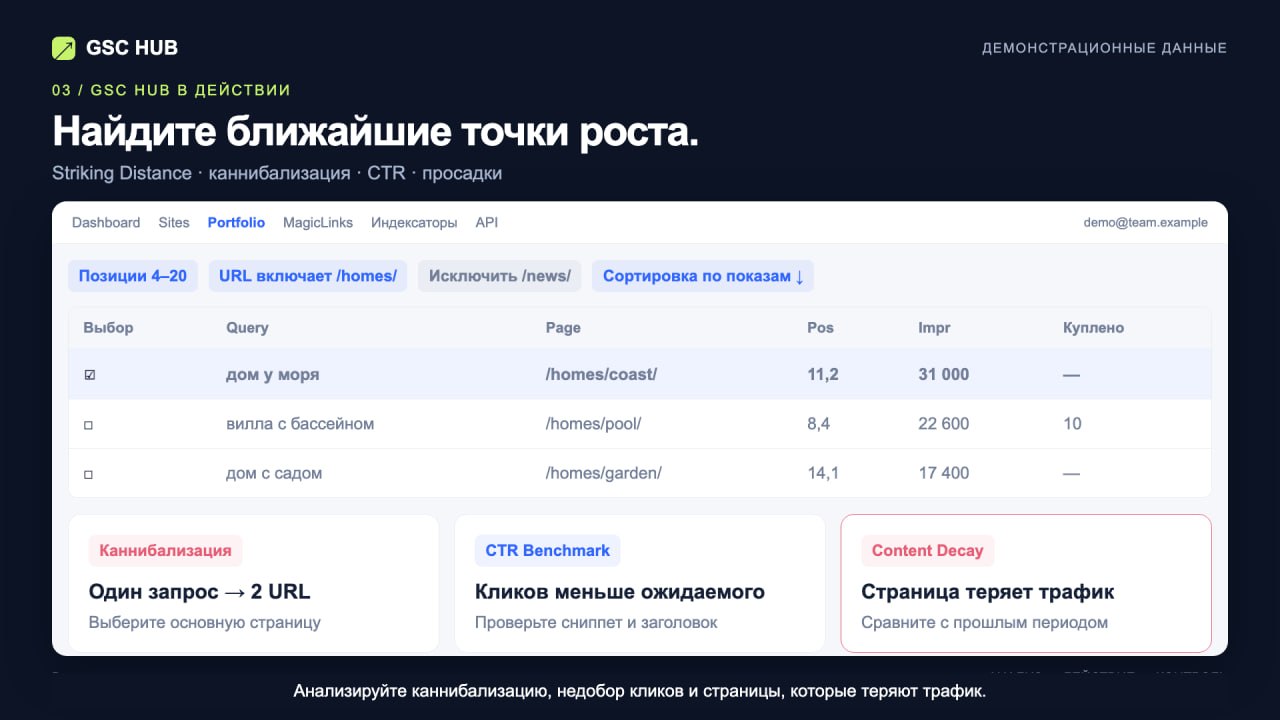Click the Выбор column header

[x=108, y=328]
